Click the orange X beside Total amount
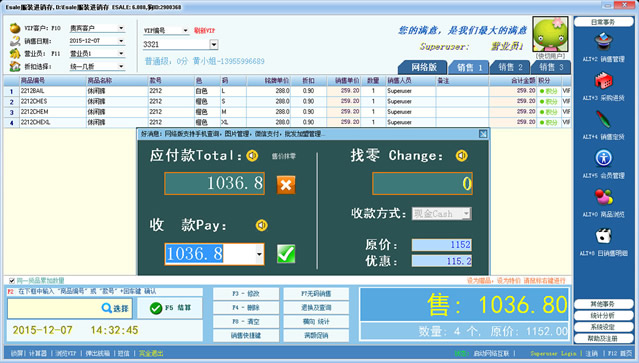 [286, 185]
